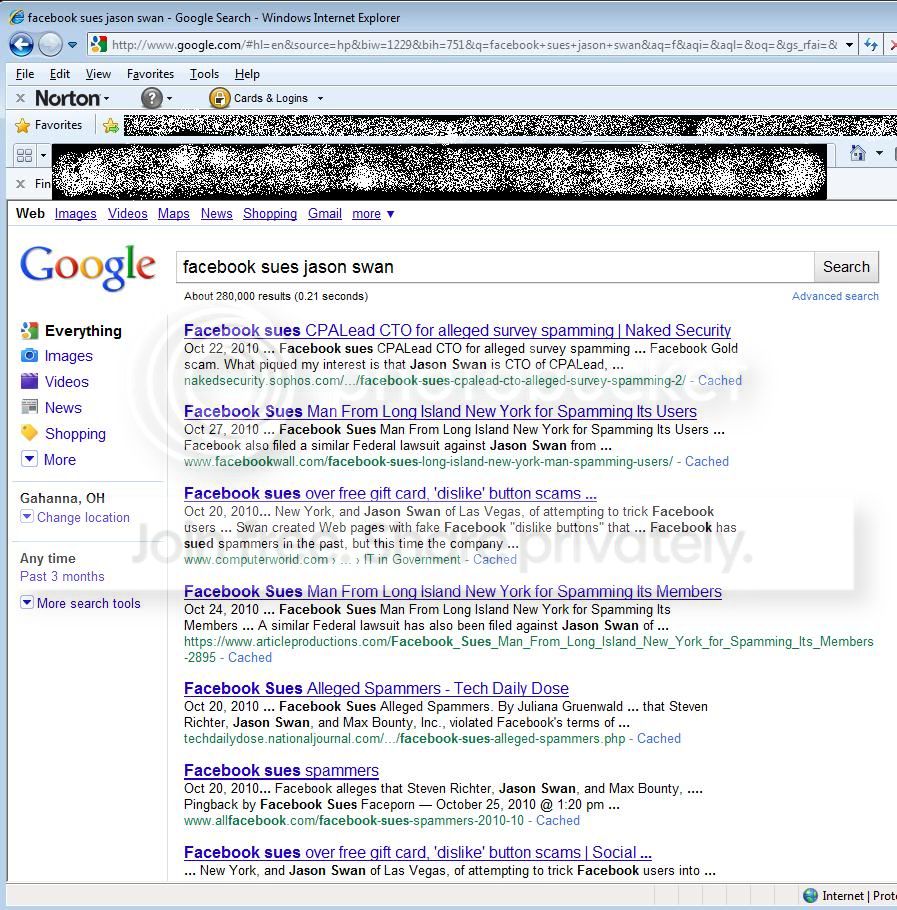Image resolution: width=897 pixels, height=910 pixels.
Task: Open the Favorites menu
Action: click(150, 74)
